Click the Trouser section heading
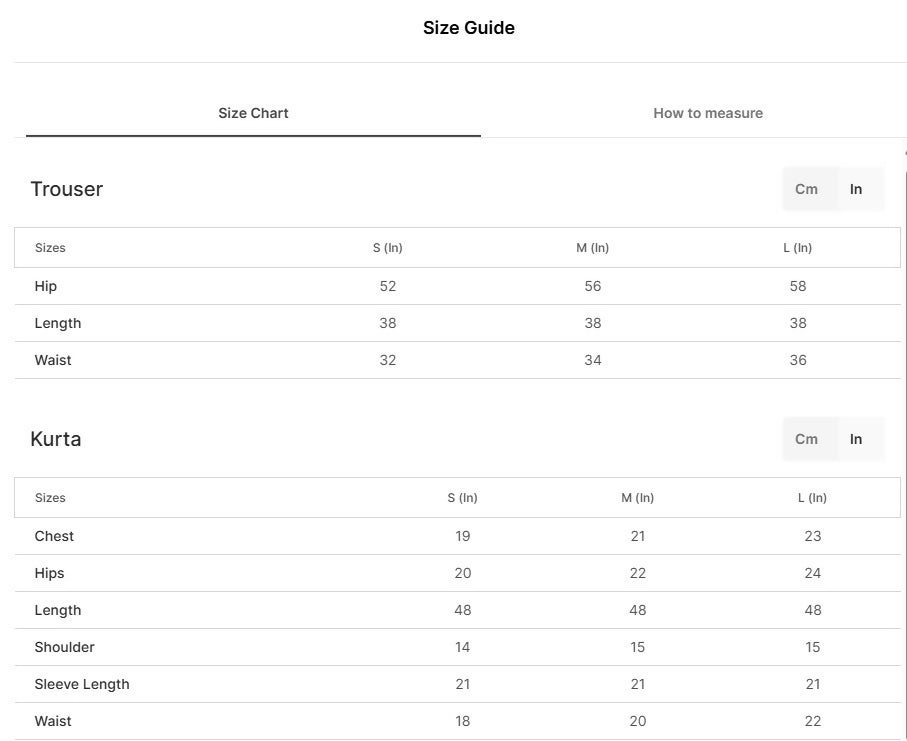The height and width of the screenshot is (741, 907). point(67,189)
